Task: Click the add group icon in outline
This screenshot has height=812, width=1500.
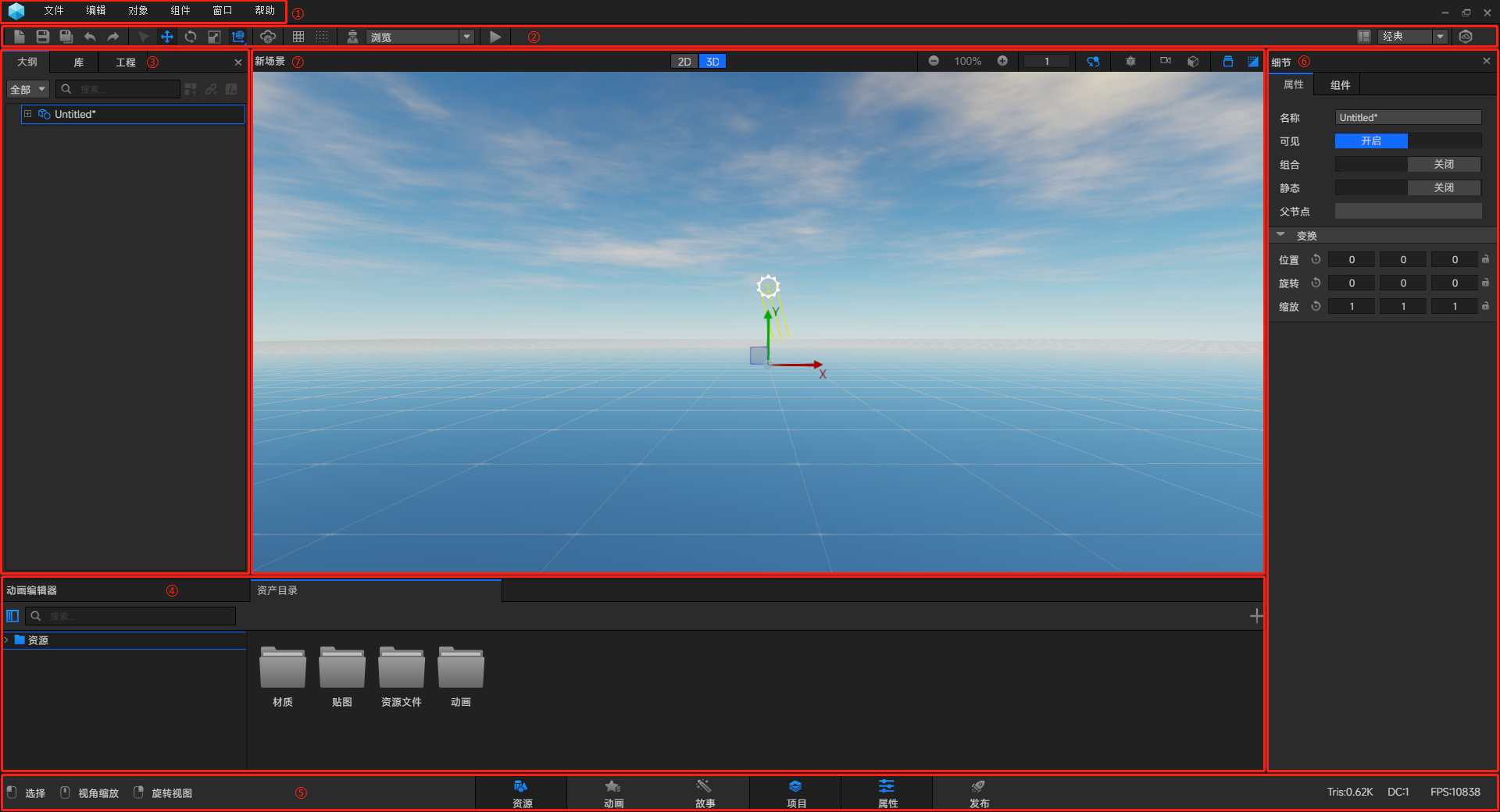Action: coord(191,90)
